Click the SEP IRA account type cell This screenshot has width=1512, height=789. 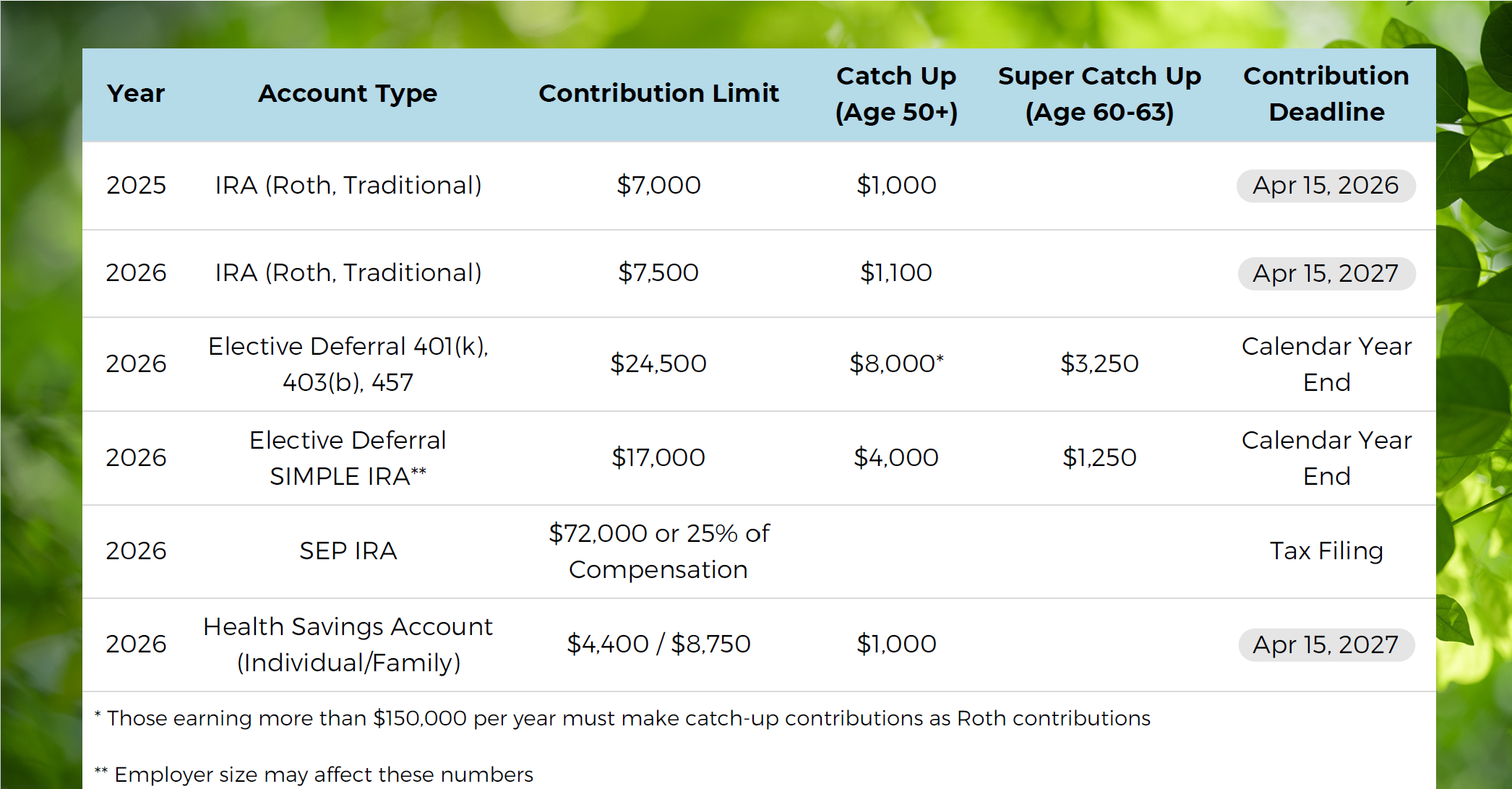pyautogui.click(x=348, y=551)
